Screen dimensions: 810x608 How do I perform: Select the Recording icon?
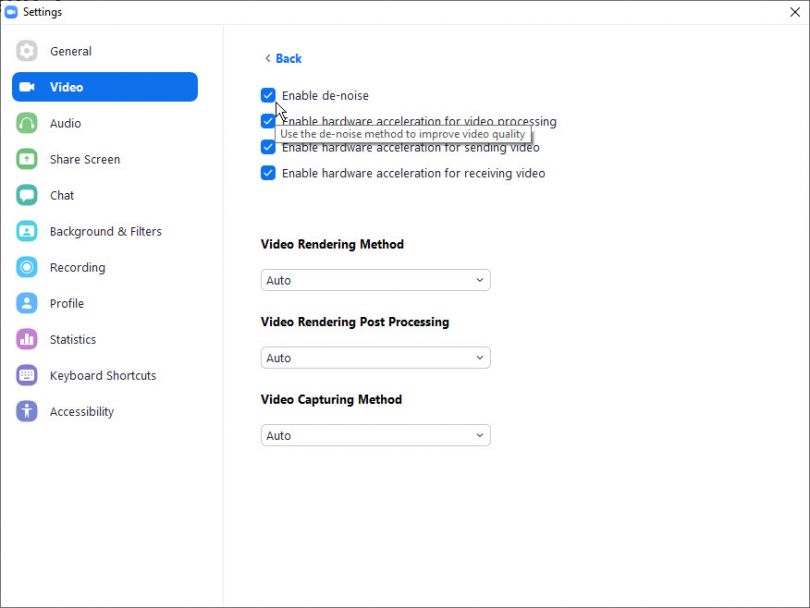pos(27,267)
